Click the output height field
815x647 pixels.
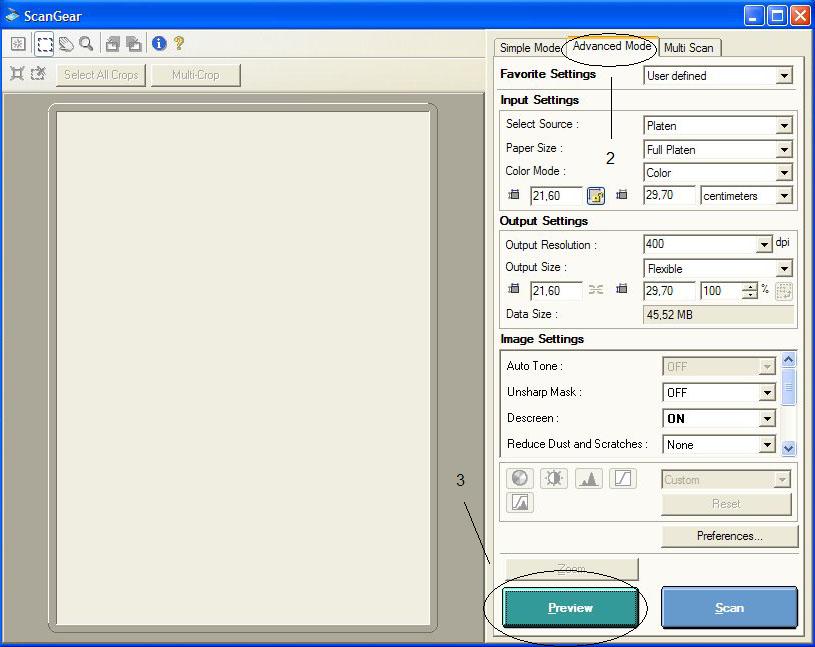point(669,291)
